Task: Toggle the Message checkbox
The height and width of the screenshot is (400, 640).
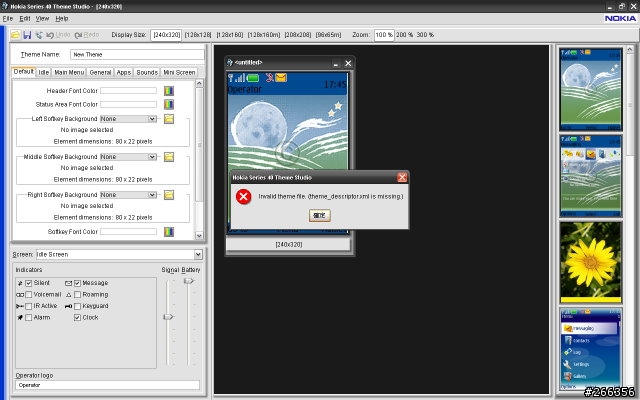Action: point(78,283)
